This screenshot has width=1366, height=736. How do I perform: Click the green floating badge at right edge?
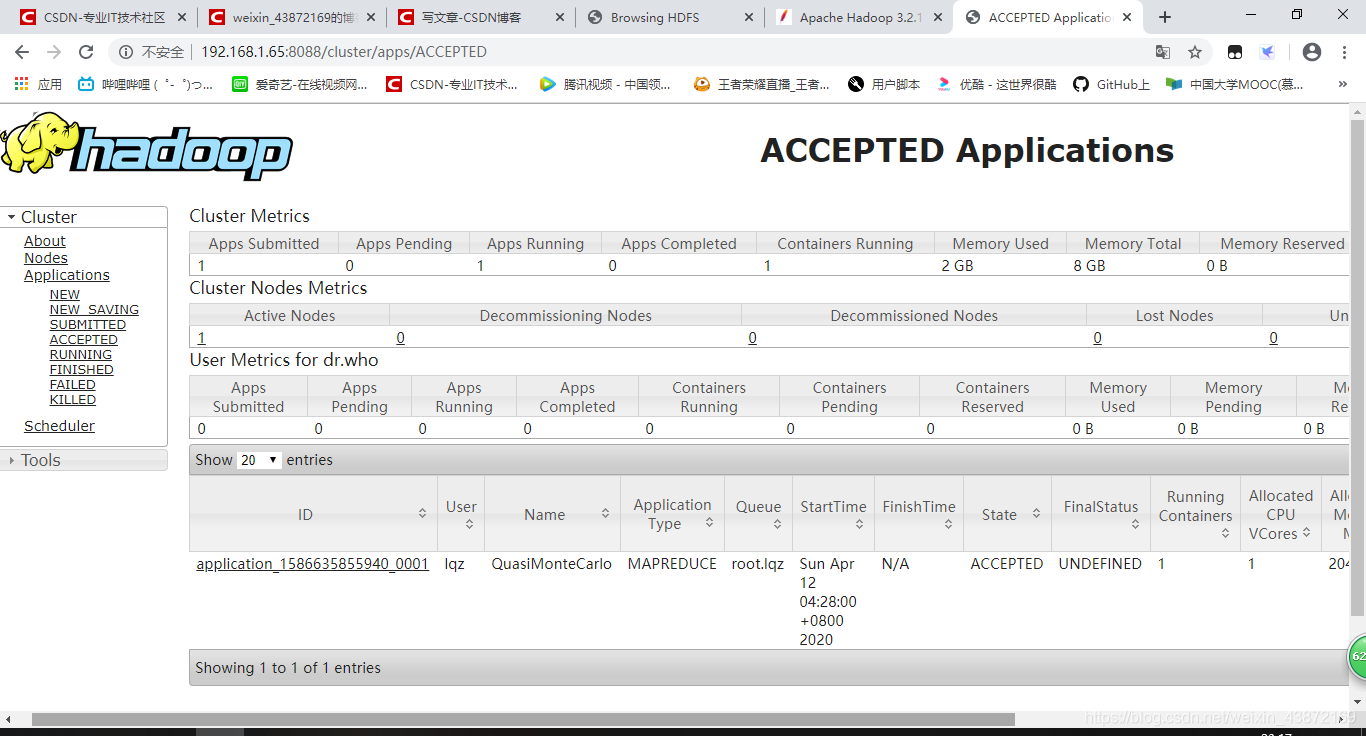click(x=1356, y=656)
